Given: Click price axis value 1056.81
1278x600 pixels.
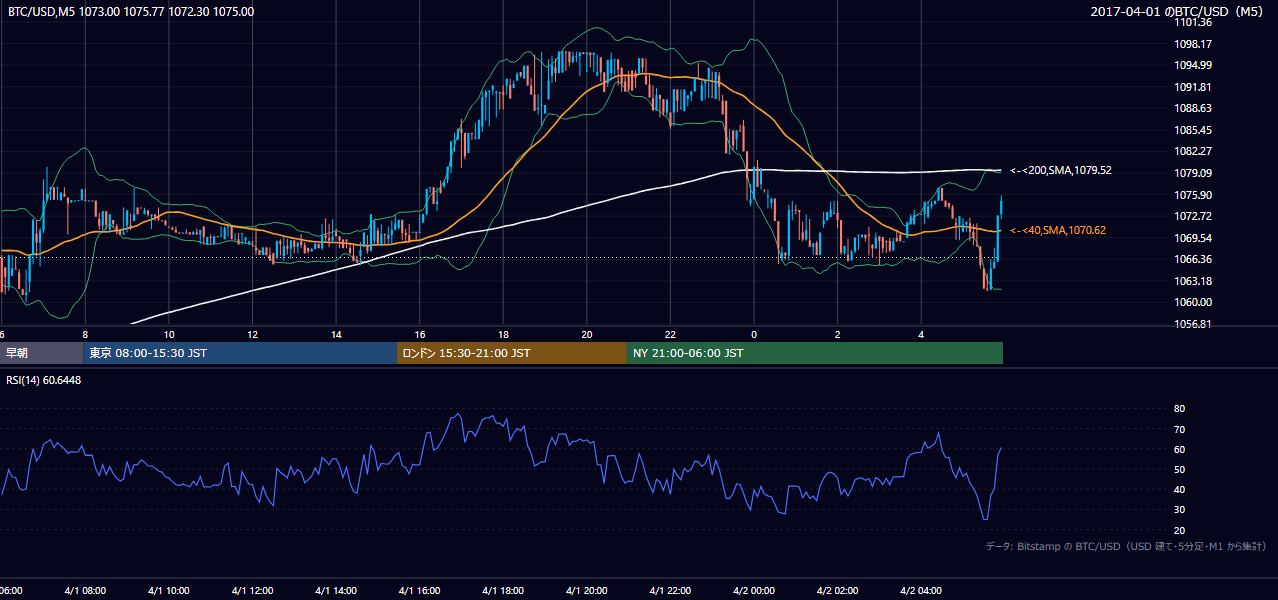Looking at the screenshot, I should click(x=1194, y=324).
